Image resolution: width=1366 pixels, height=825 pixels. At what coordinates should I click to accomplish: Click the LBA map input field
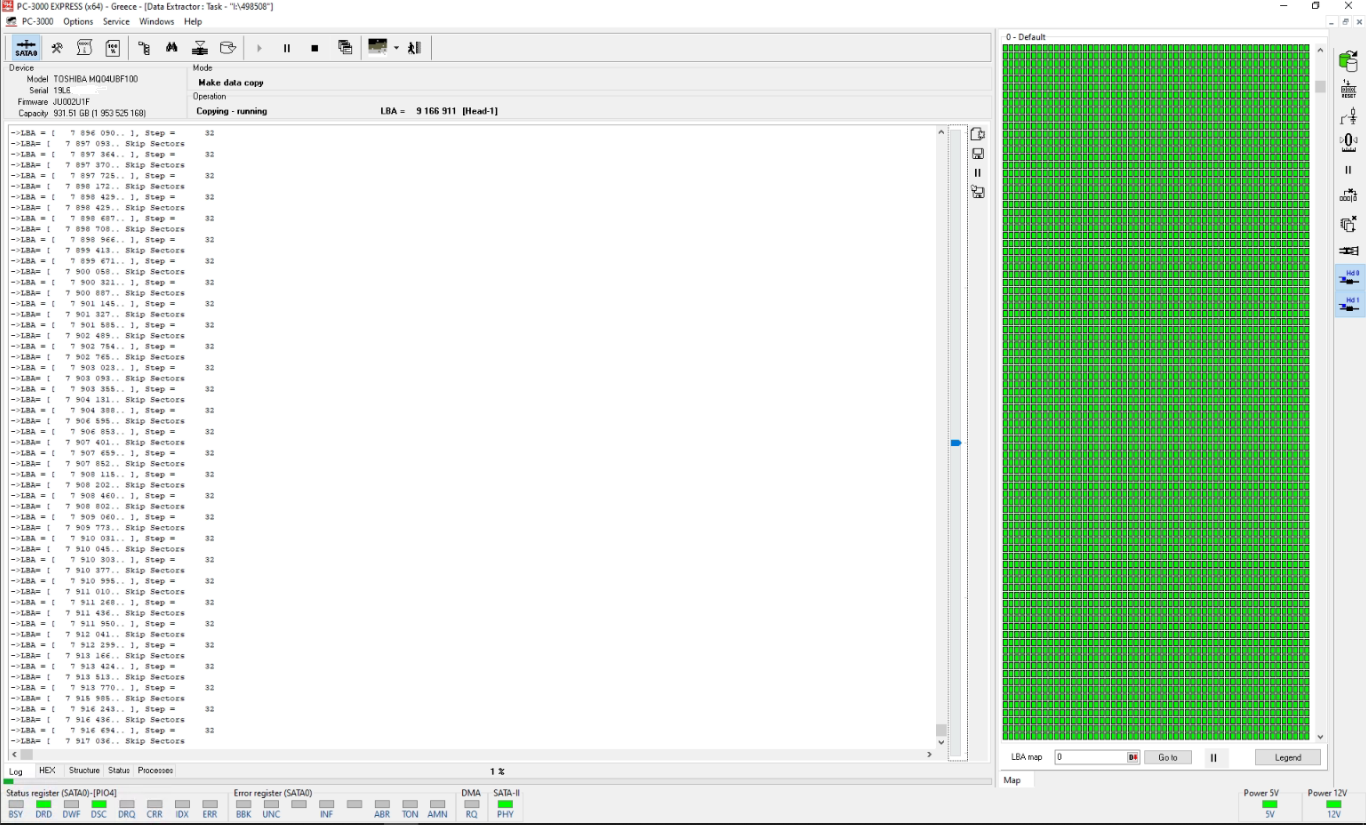click(x=1090, y=758)
